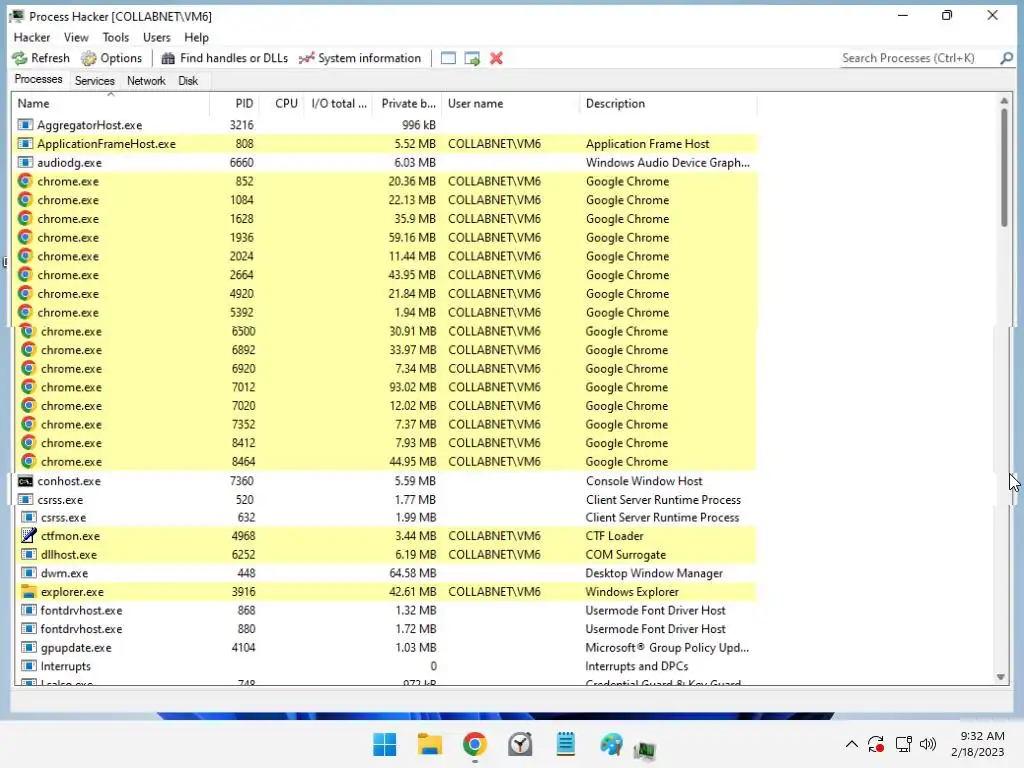Click the red X find-window-and-kill icon

point(496,58)
